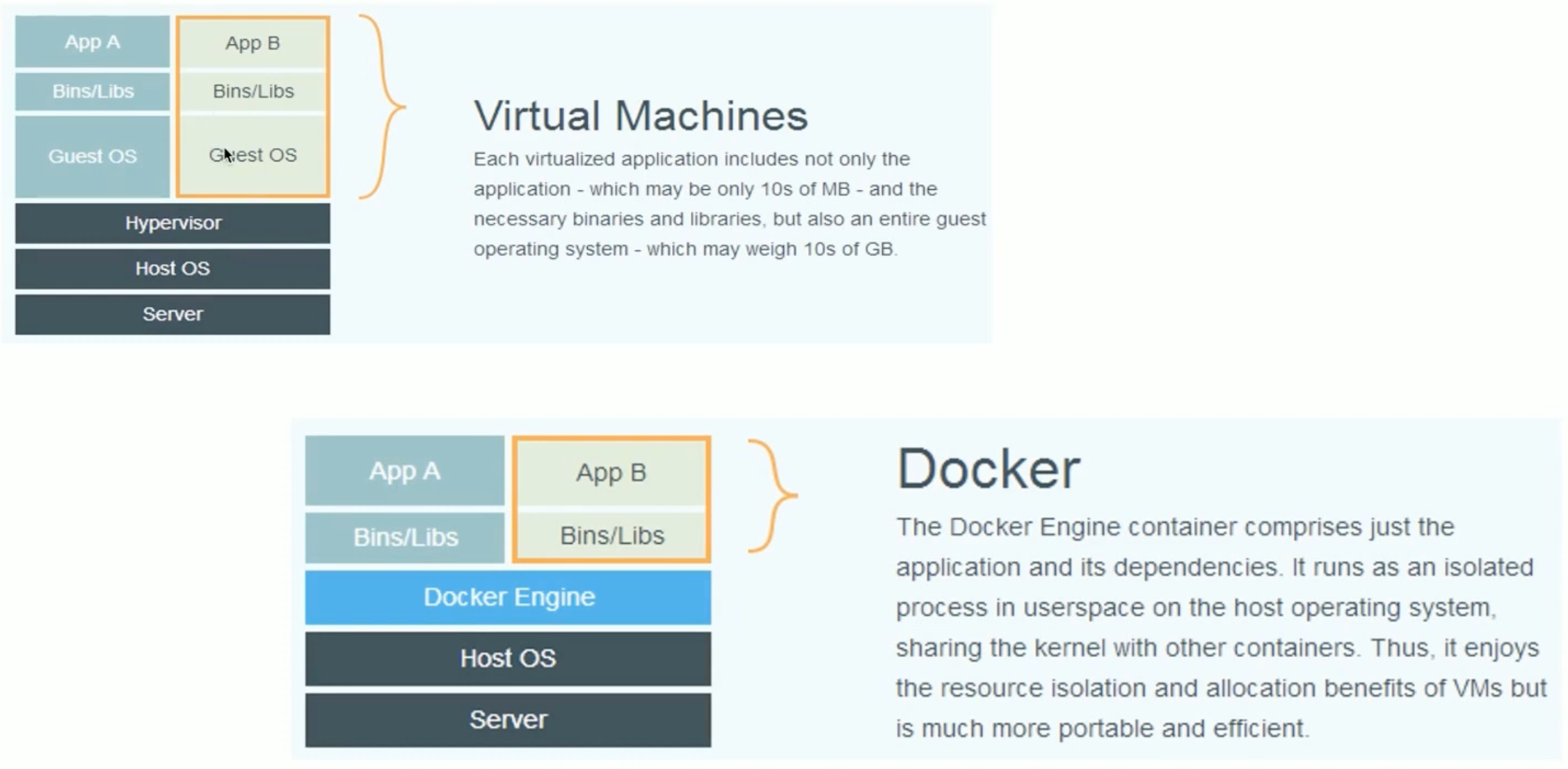The width and height of the screenshot is (1568, 769).
Task: Click App A block in Virtual Machines diagram
Action: (93, 42)
